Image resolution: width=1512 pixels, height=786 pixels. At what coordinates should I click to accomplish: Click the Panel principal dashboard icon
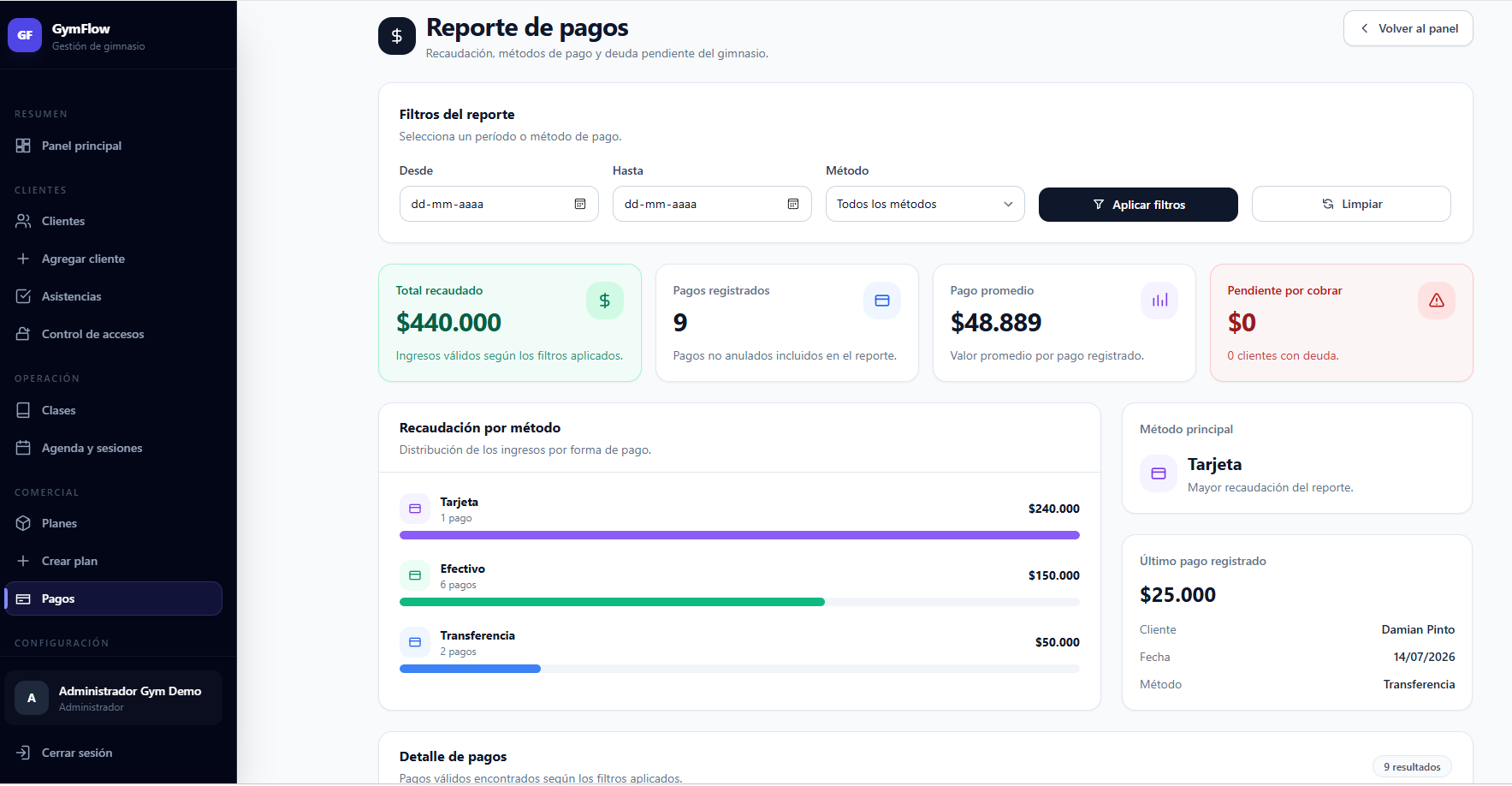[x=23, y=146]
